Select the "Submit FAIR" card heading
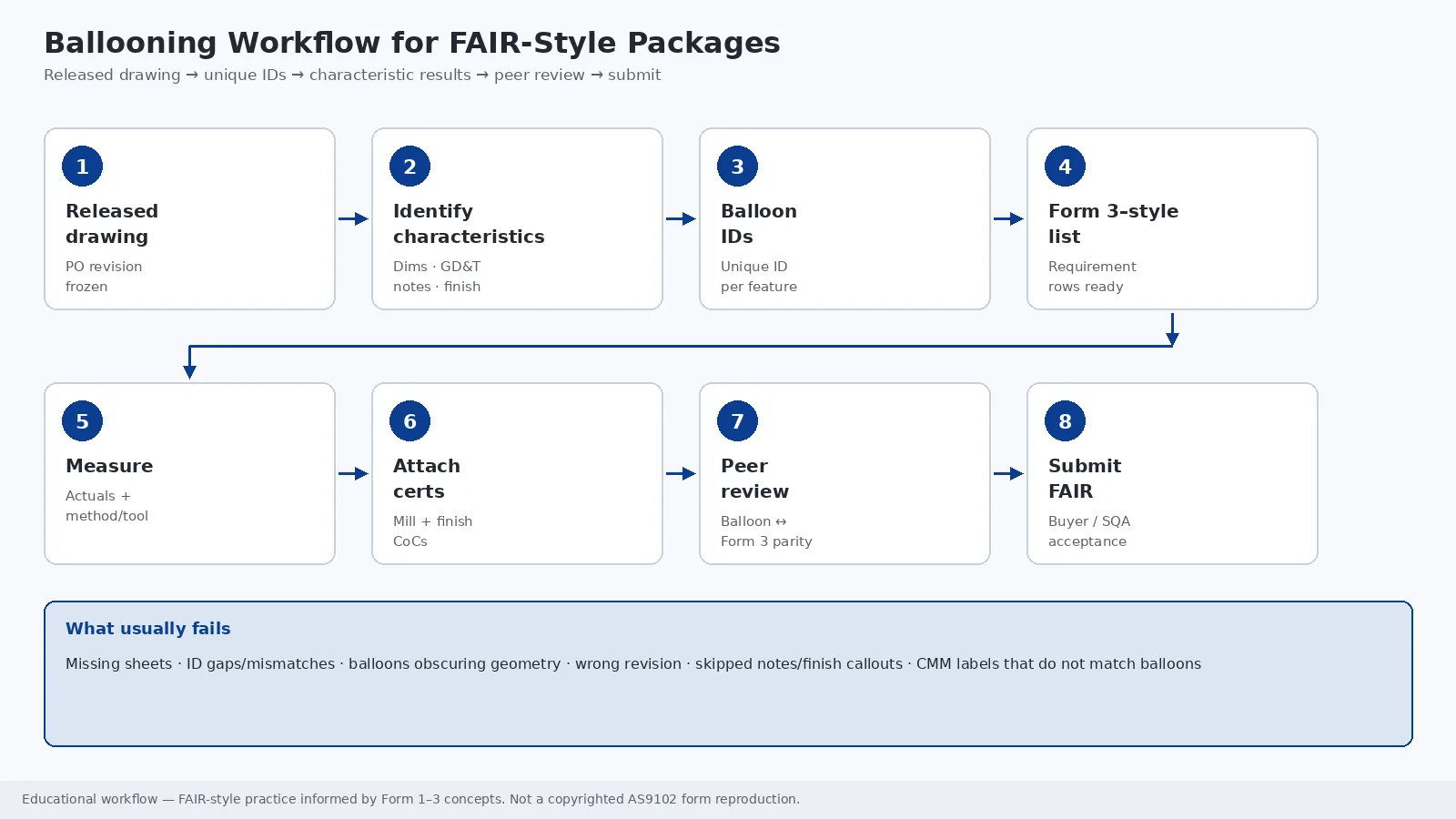This screenshot has width=1456, height=819. pos(1085,479)
